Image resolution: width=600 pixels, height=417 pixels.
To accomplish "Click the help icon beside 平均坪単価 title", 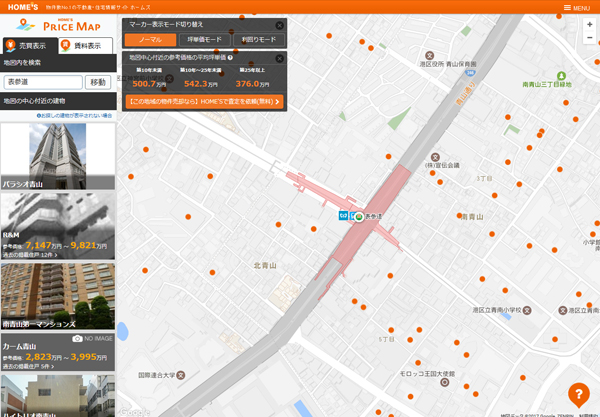I will (x=230, y=58).
